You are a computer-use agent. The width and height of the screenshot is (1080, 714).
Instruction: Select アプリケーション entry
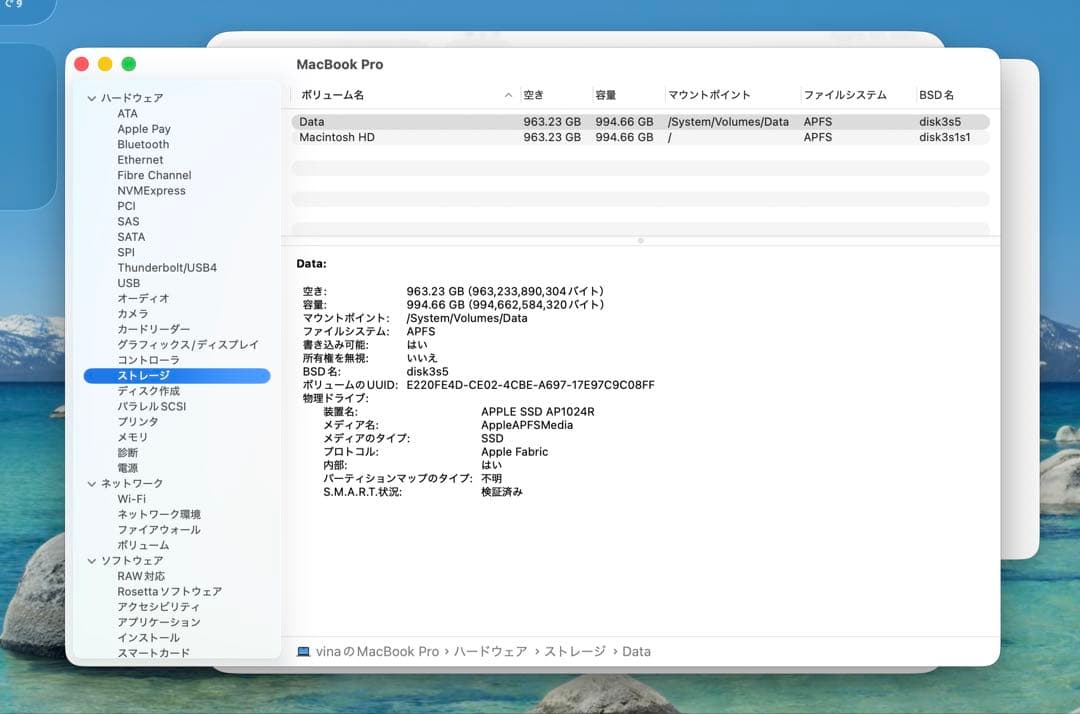pyautogui.click(x=159, y=622)
